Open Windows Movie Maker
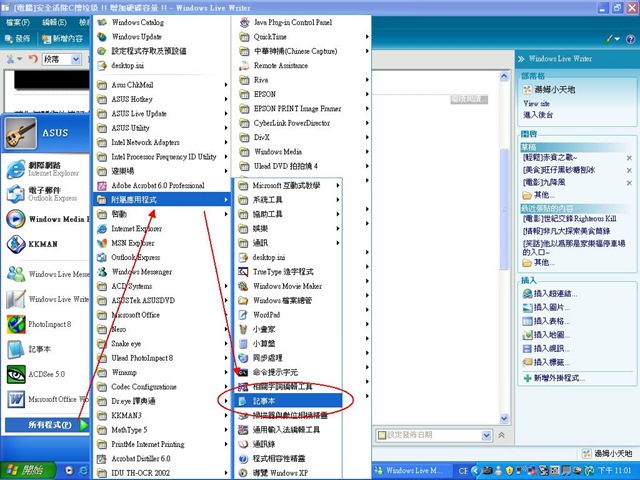Screen dimensions: 640x480 click(x=288, y=286)
